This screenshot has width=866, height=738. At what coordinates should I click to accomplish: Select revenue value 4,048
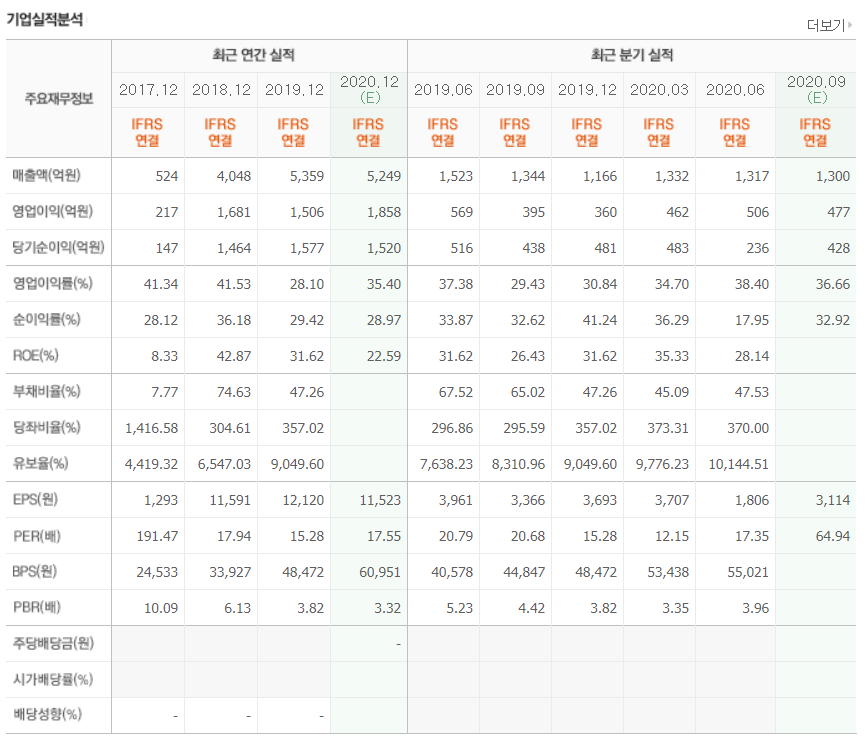(234, 176)
